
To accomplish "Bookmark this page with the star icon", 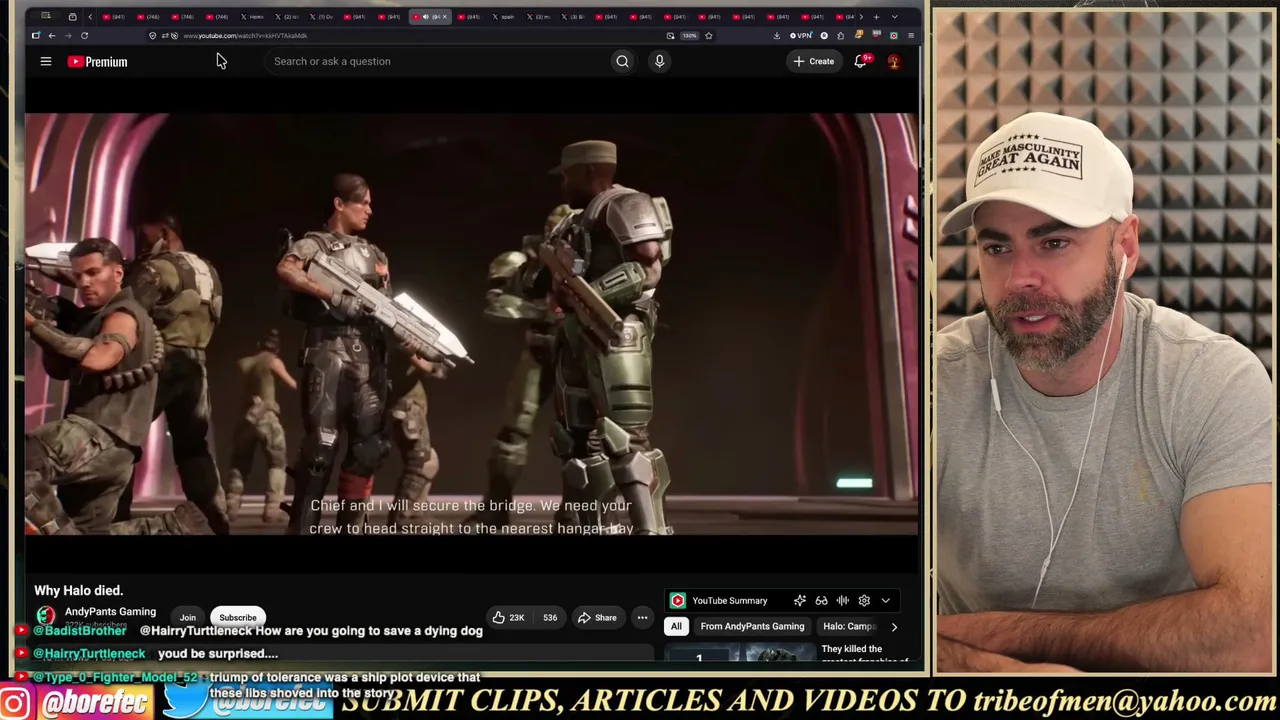I will [x=708, y=36].
